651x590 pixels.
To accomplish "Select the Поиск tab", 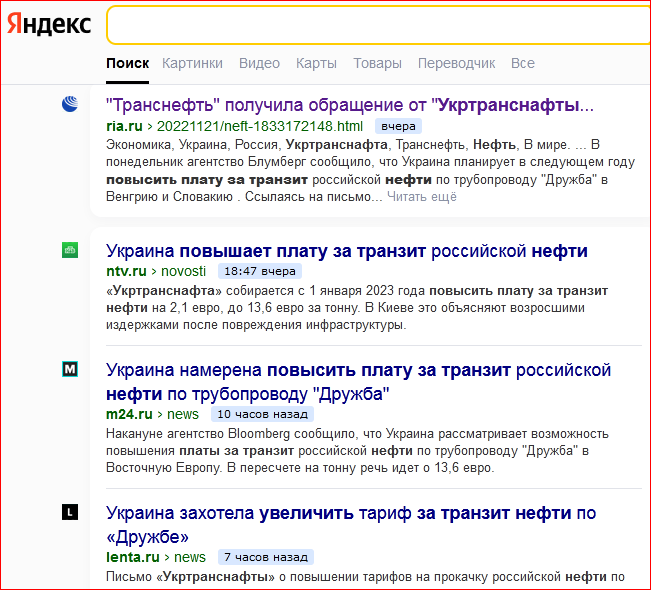I will pyautogui.click(x=127, y=63).
